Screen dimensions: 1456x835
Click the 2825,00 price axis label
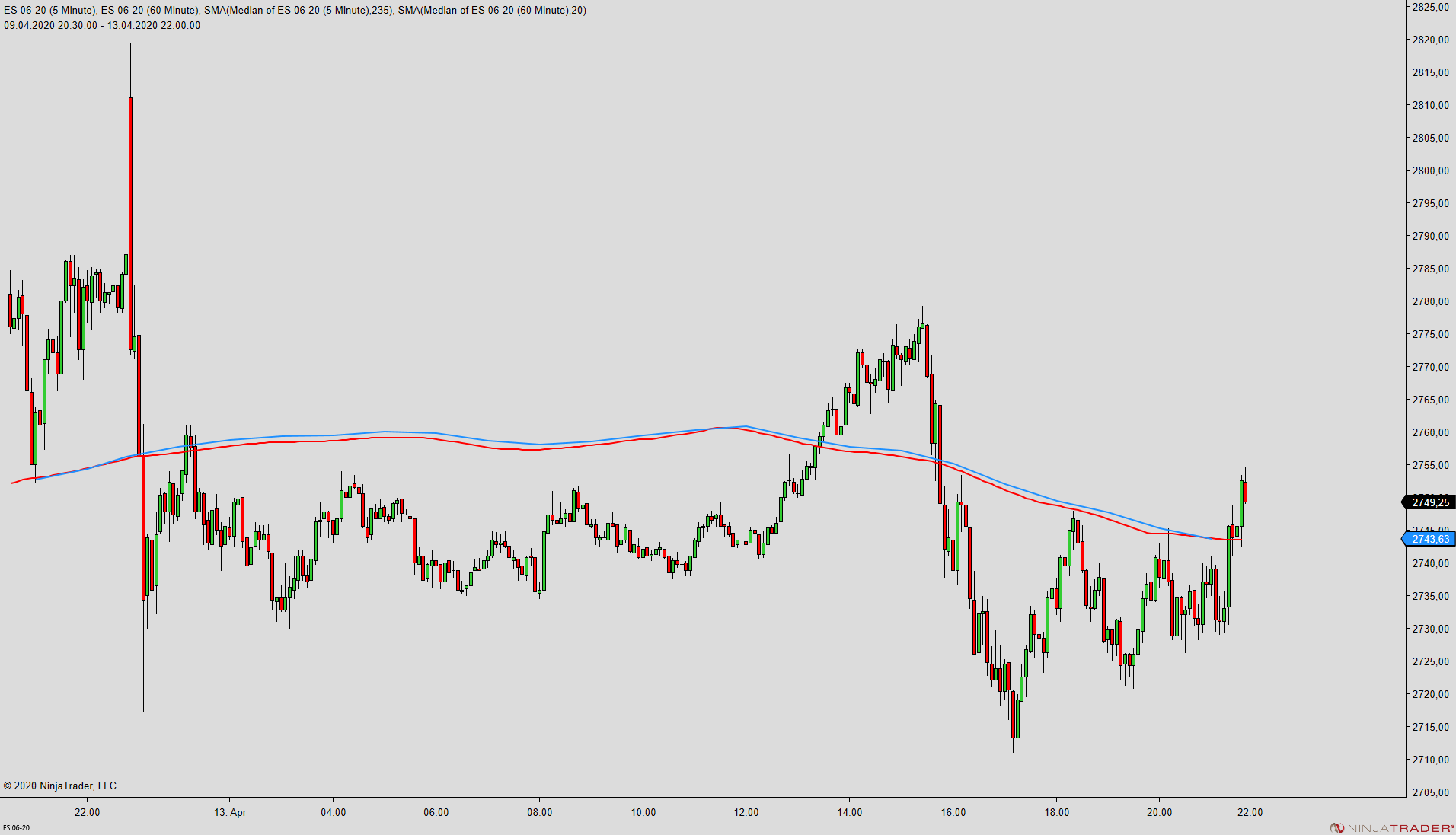pyautogui.click(x=1430, y=7)
